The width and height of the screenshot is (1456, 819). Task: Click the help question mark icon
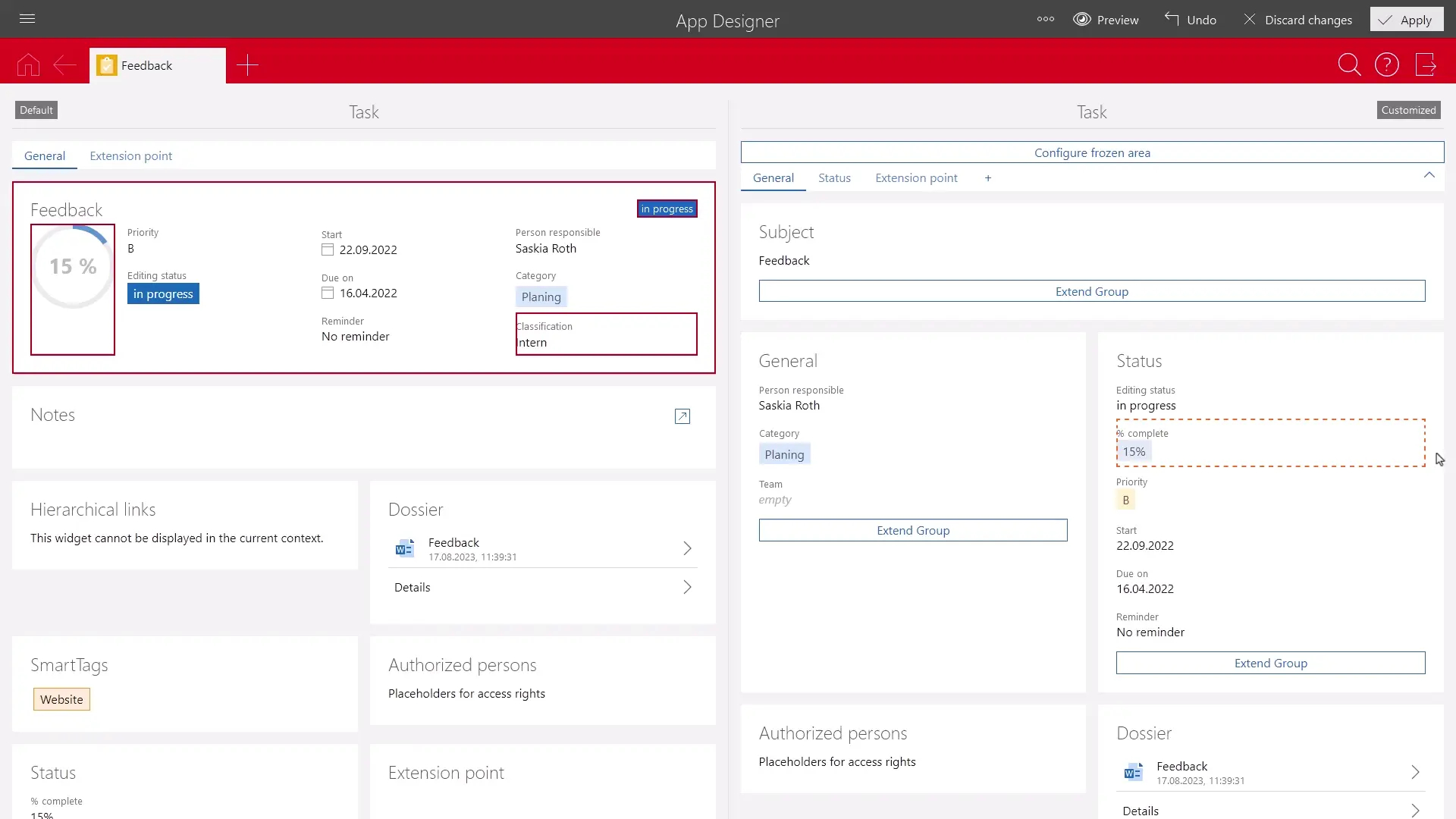(1387, 65)
